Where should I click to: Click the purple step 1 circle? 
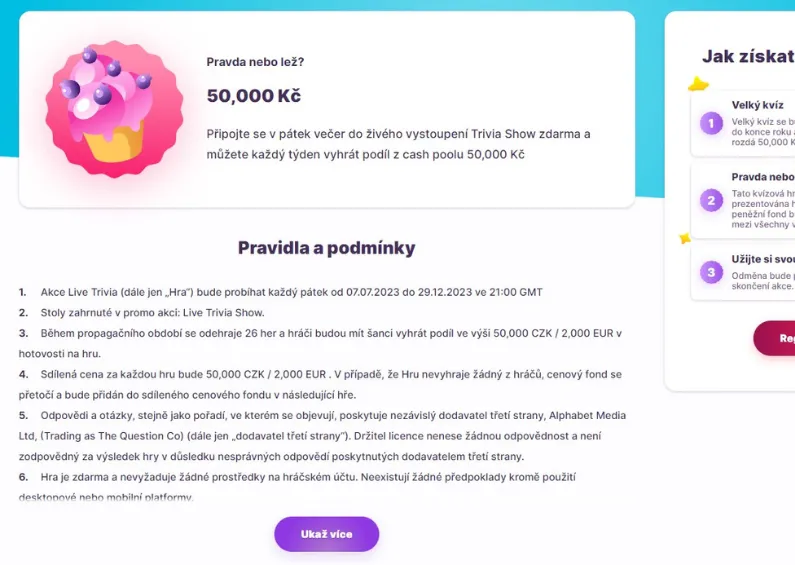711,123
